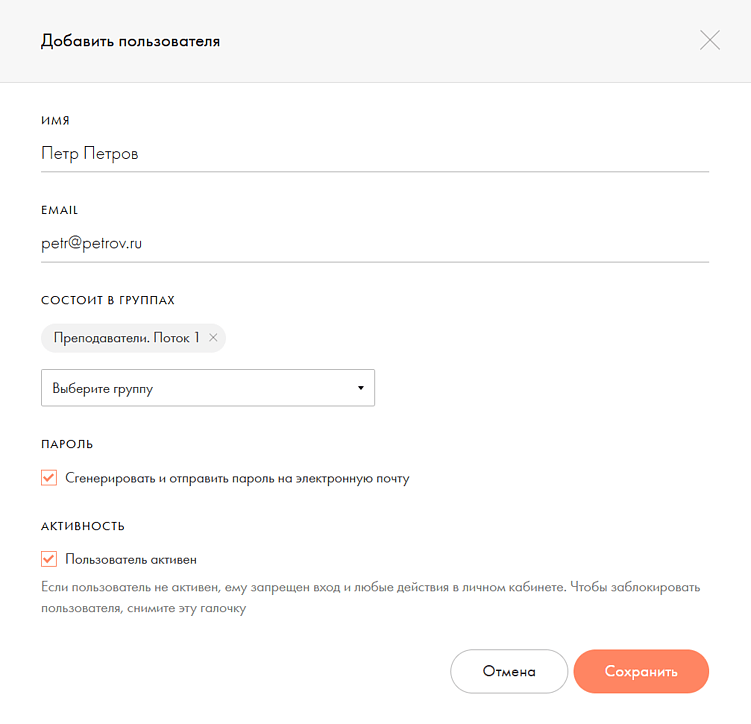
Task: Click the Пользователь активен label text
Action: click(138, 559)
